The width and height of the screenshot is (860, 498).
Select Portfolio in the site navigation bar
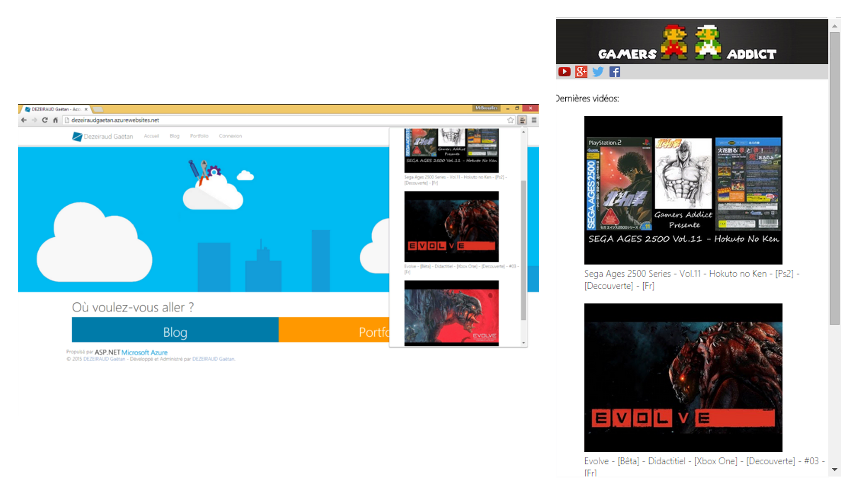tap(199, 136)
